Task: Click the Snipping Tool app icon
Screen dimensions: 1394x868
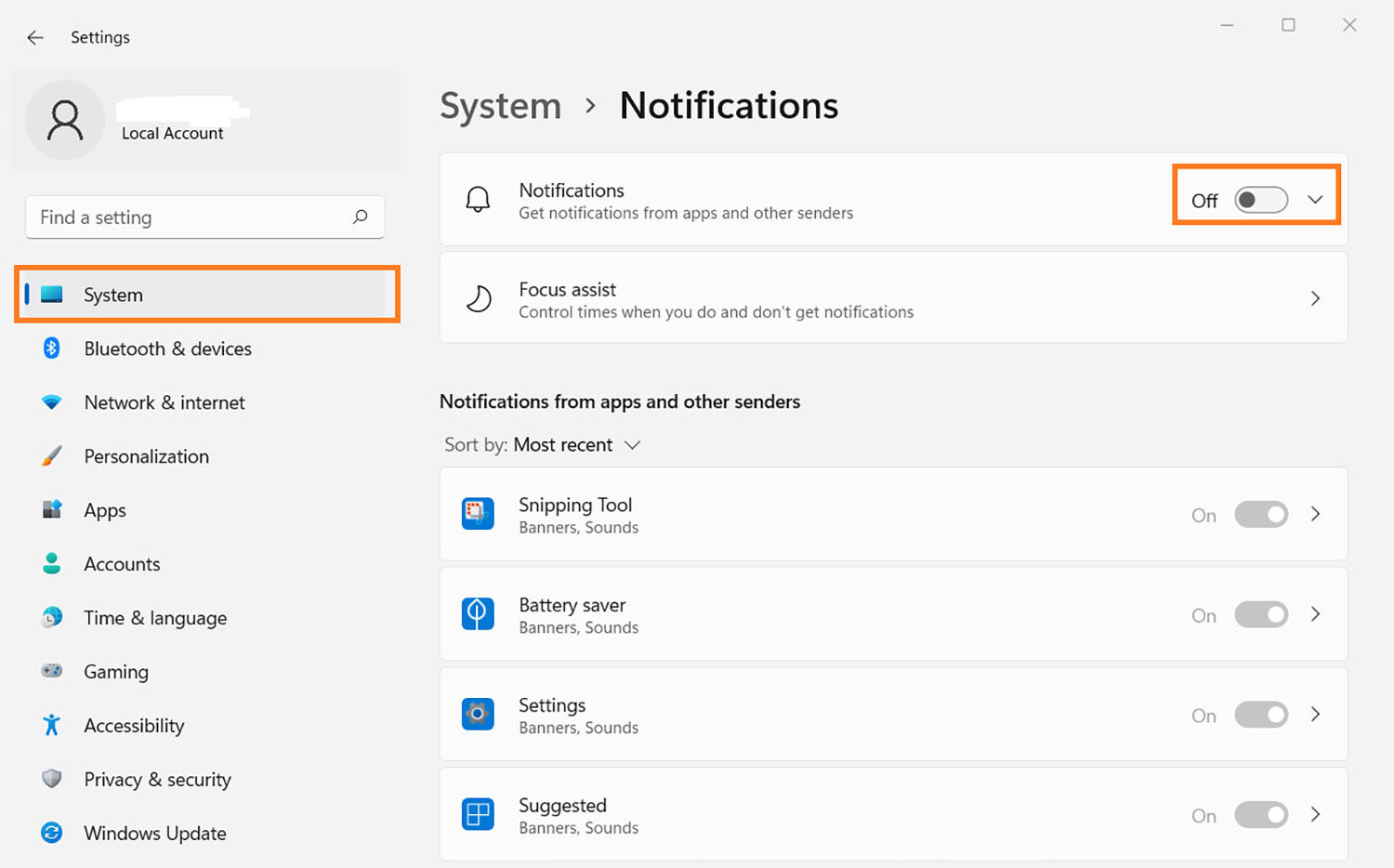Action: 478,514
